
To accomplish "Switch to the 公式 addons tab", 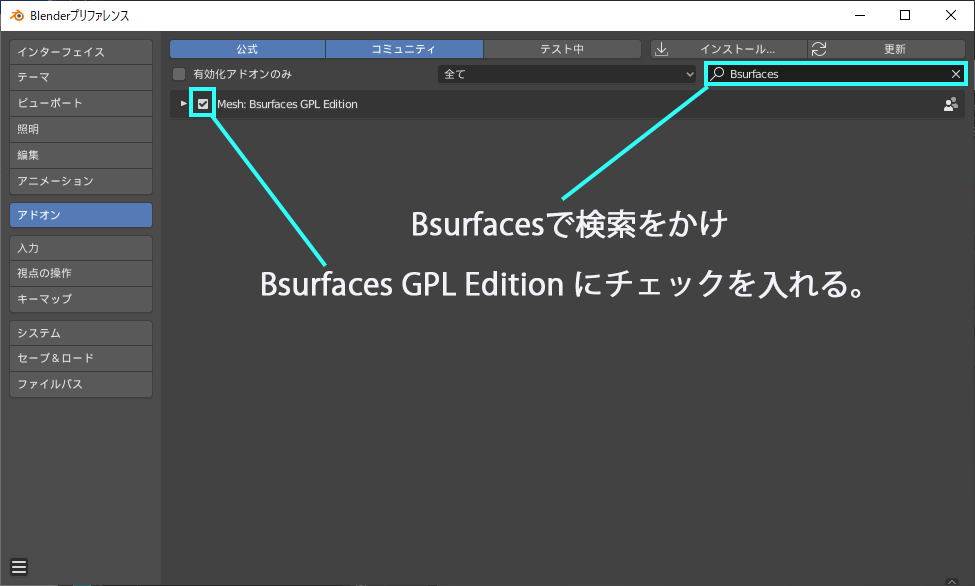I will (x=247, y=47).
